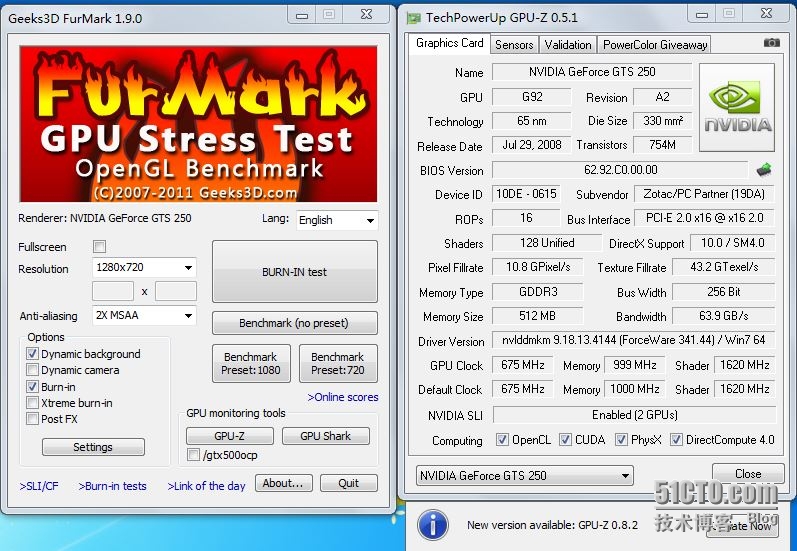The height and width of the screenshot is (551, 797).
Task: Enable Dynamic camera option
Action: (32, 370)
